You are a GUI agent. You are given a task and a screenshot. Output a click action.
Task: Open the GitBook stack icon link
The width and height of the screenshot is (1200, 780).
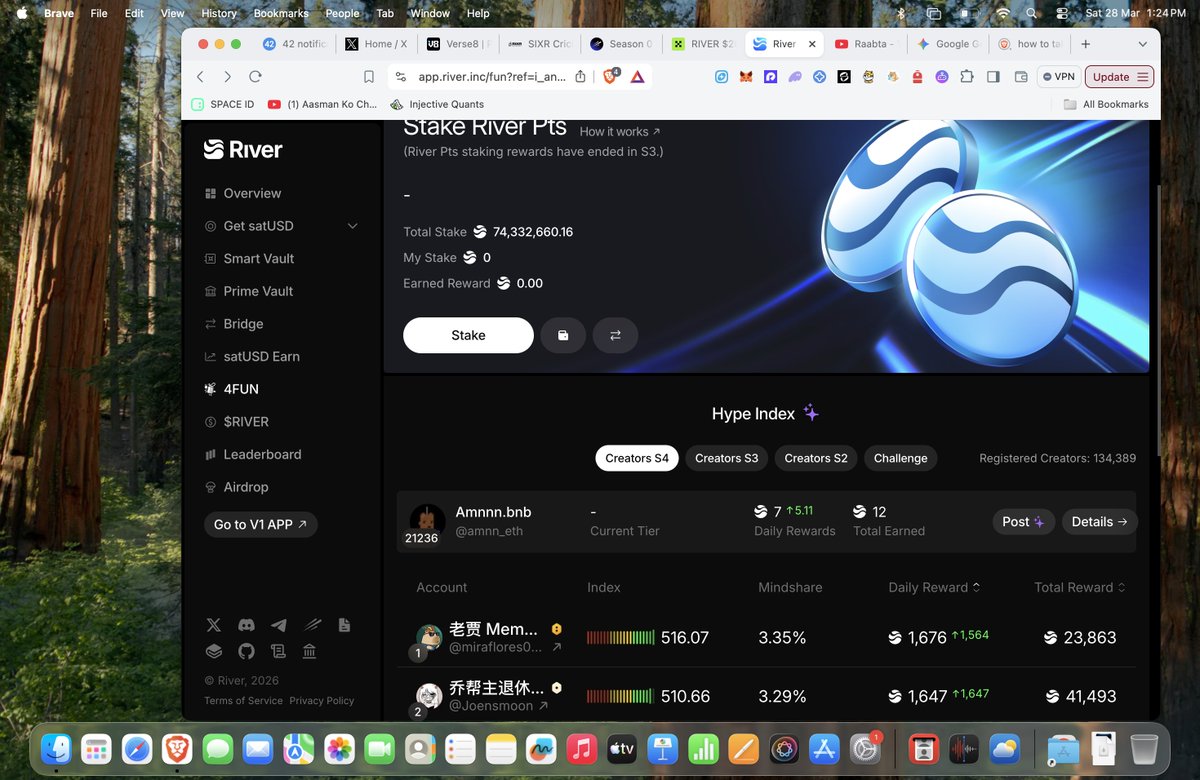click(213, 651)
